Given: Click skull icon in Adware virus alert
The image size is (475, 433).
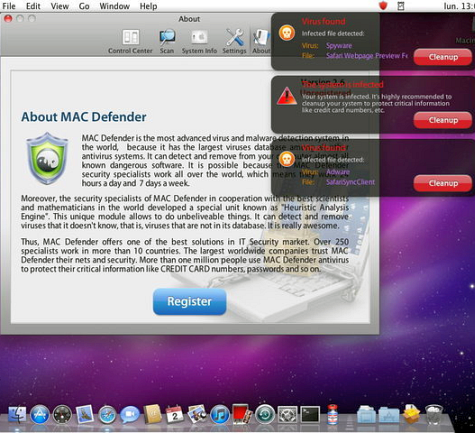Looking at the screenshot, I should point(287,159).
